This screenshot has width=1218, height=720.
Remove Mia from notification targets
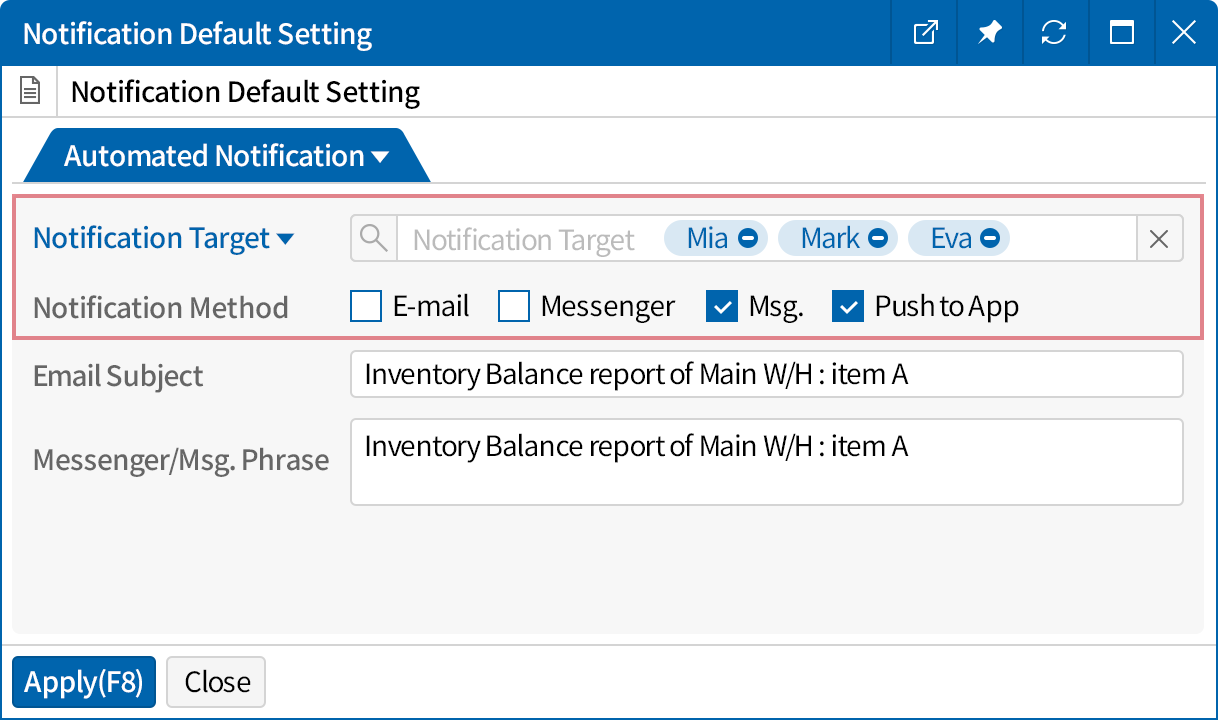(x=747, y=239)
